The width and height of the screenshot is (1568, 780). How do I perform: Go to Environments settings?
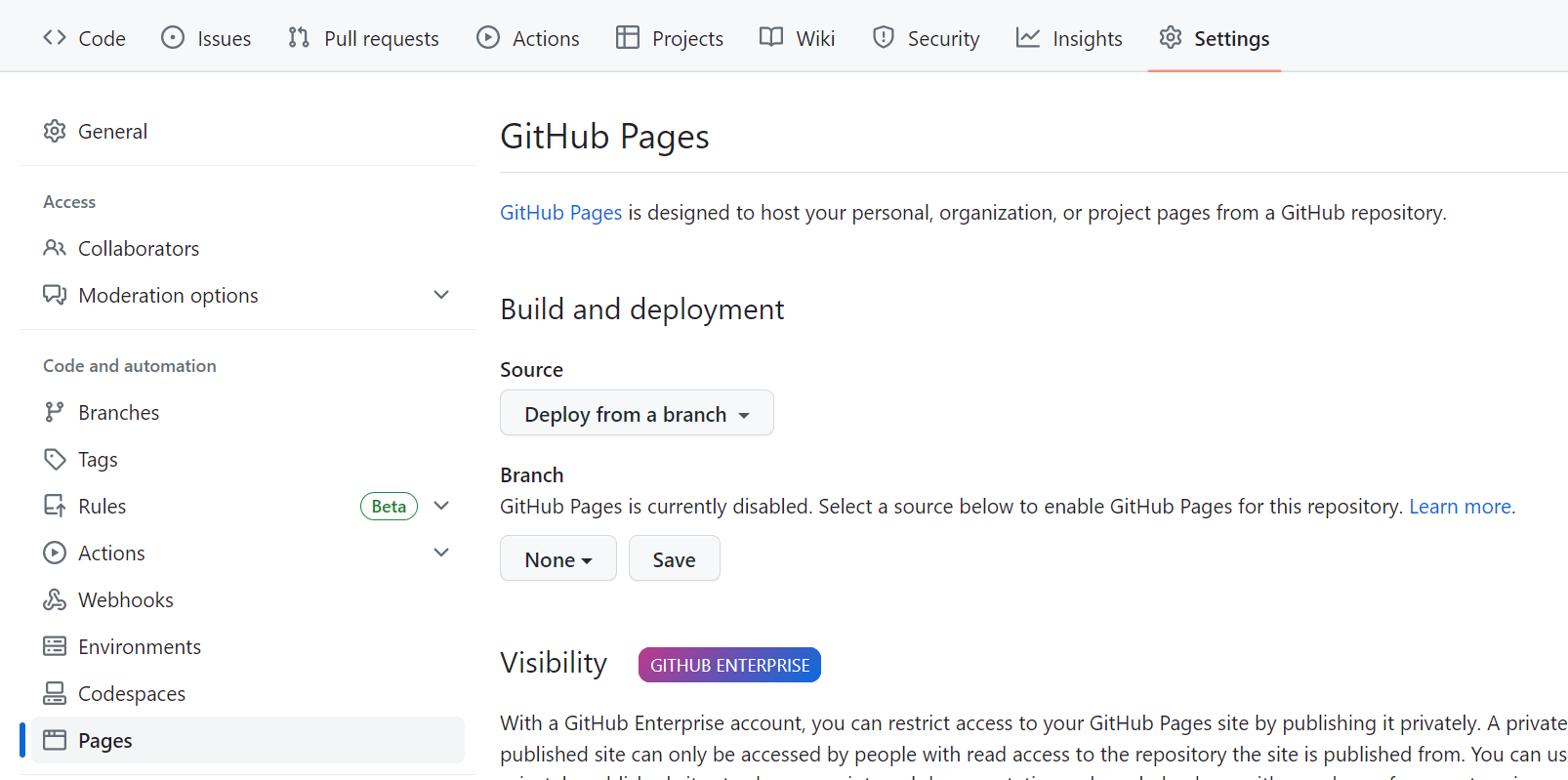[x=248, y=646]
